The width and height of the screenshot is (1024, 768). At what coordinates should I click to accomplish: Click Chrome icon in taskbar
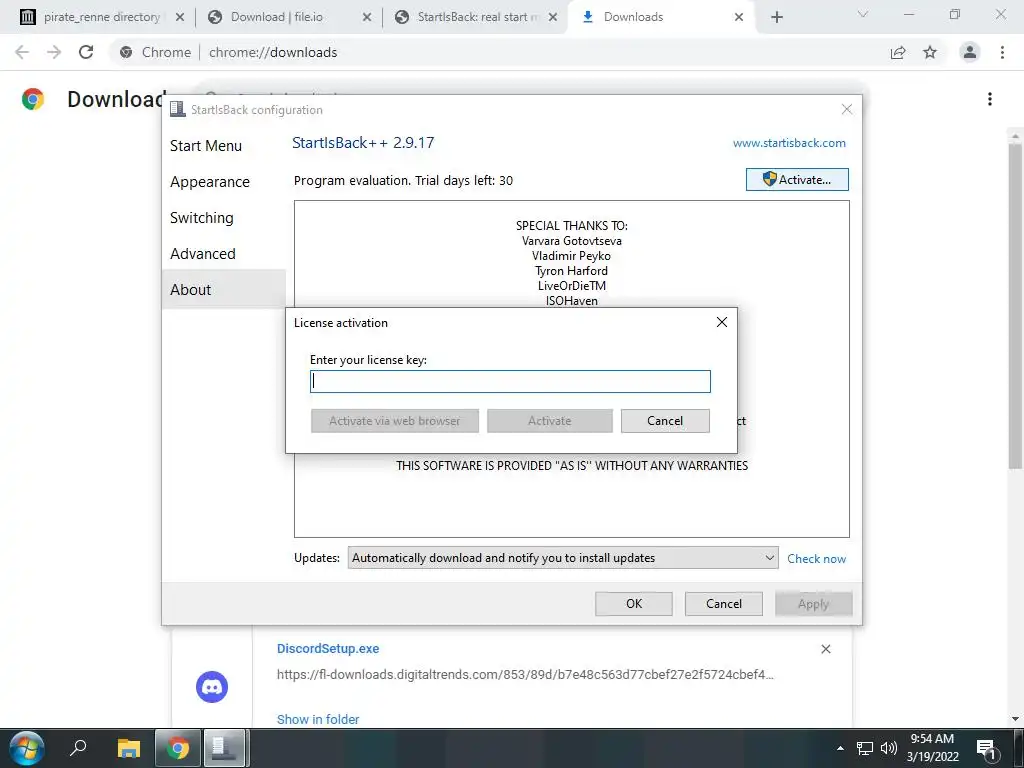[177, 748]
